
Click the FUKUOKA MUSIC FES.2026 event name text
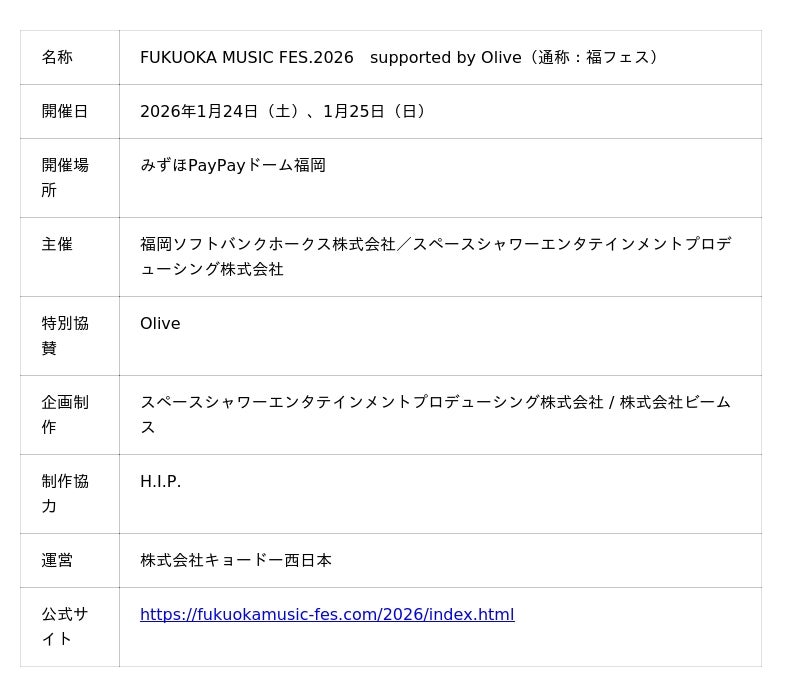pyautogui.click(x=247, y=57)
